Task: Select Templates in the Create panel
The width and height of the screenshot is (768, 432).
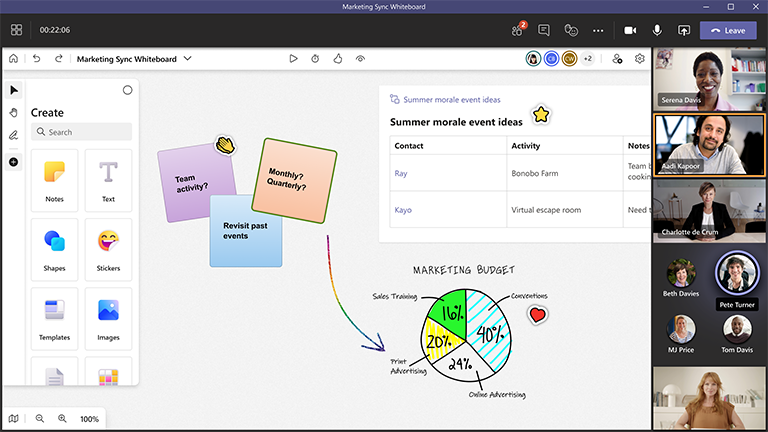Action: 54,319
